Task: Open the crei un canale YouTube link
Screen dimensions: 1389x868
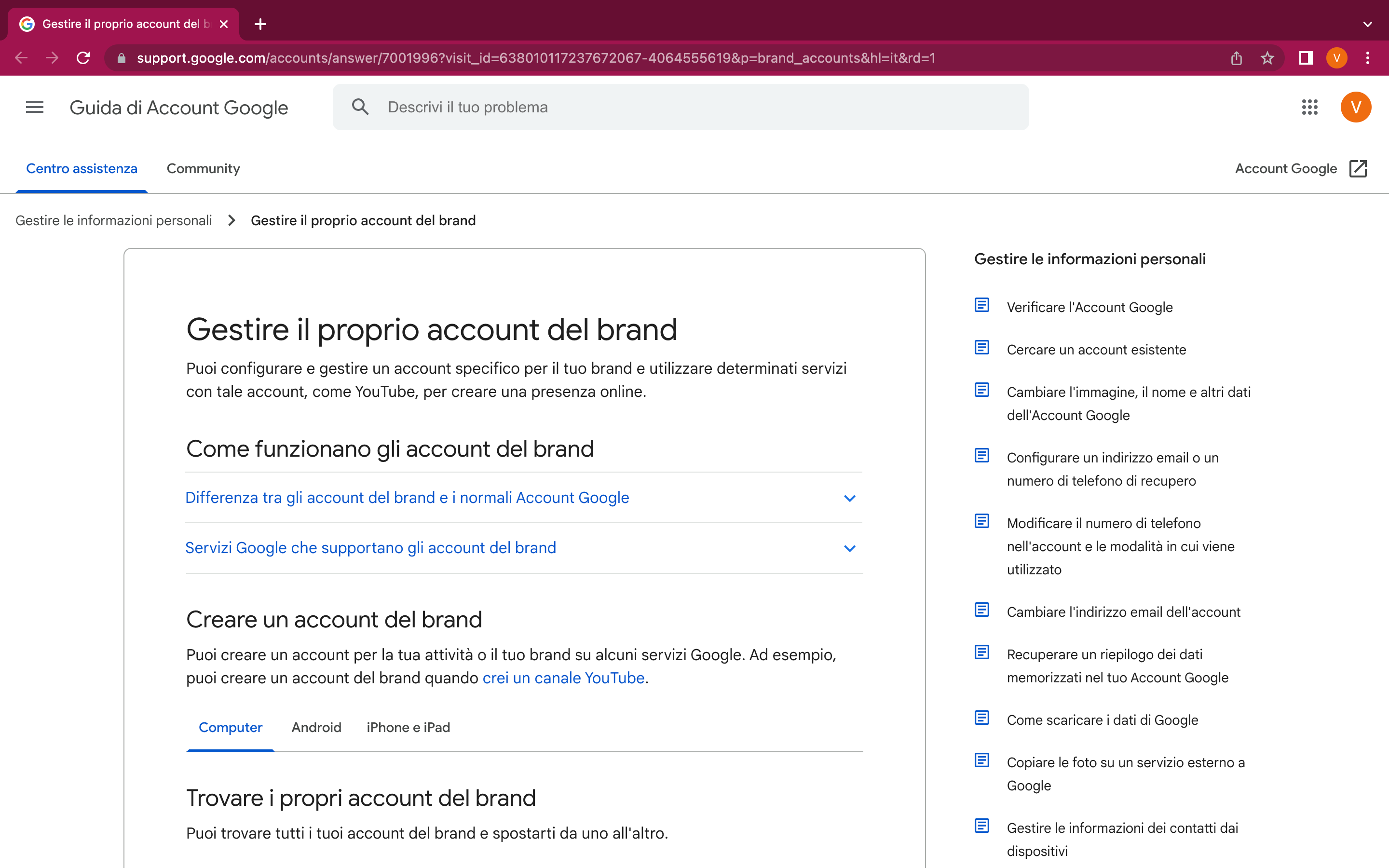Action: tap(563, 678)
